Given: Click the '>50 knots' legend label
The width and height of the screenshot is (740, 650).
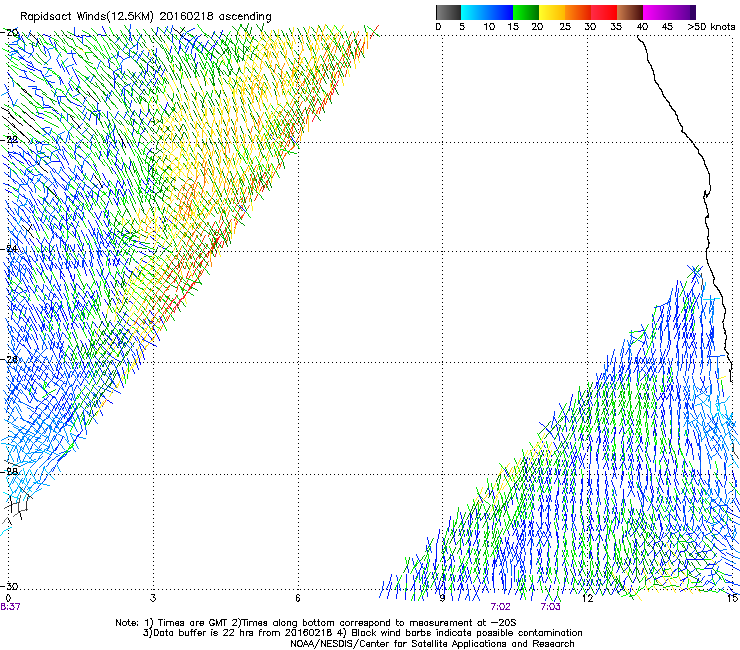Looking at the screenshot, I should click(712, 27).
